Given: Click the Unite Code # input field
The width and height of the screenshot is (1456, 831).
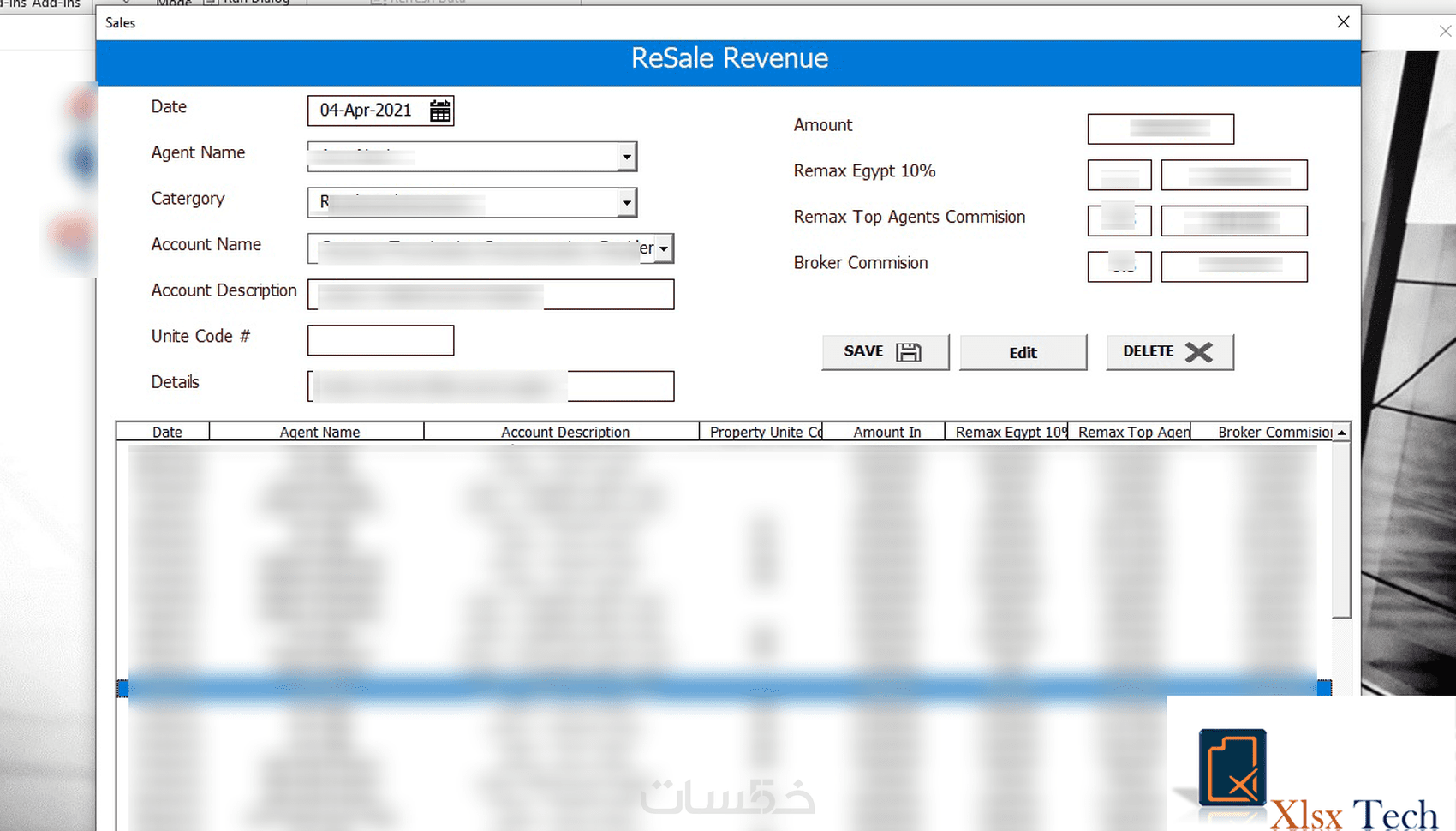Looking at the screenshot, I should tap(381, 340).
